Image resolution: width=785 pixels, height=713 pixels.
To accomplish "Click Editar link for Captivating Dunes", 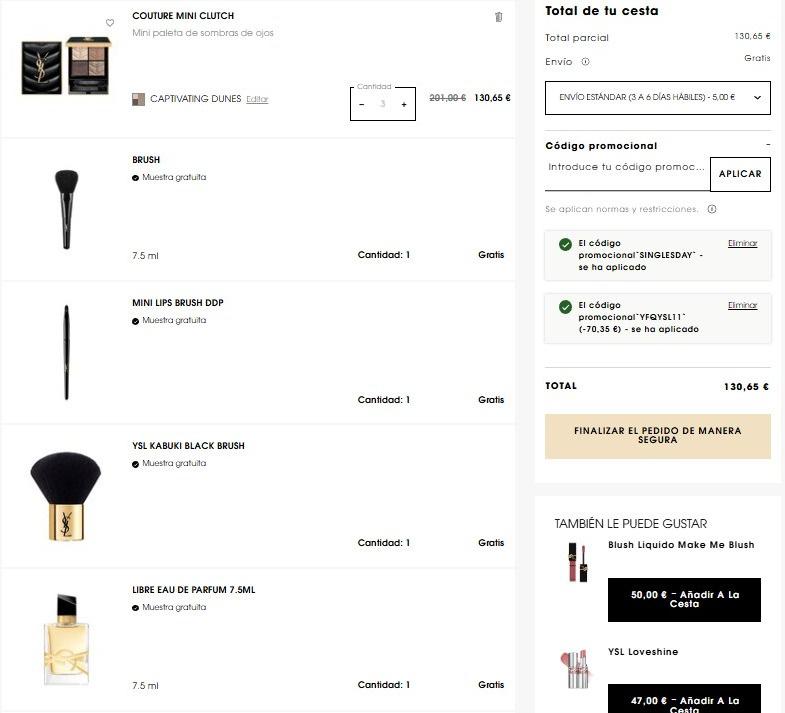I will (257, 99).
